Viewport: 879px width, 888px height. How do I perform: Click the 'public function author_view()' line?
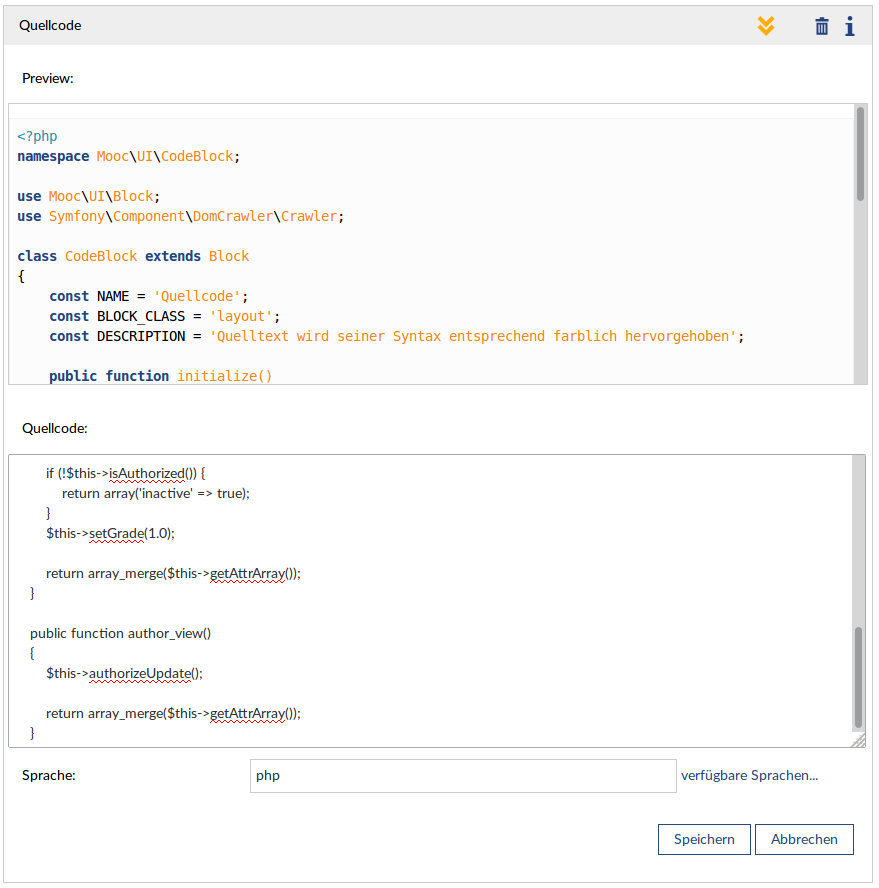point(120,634)
